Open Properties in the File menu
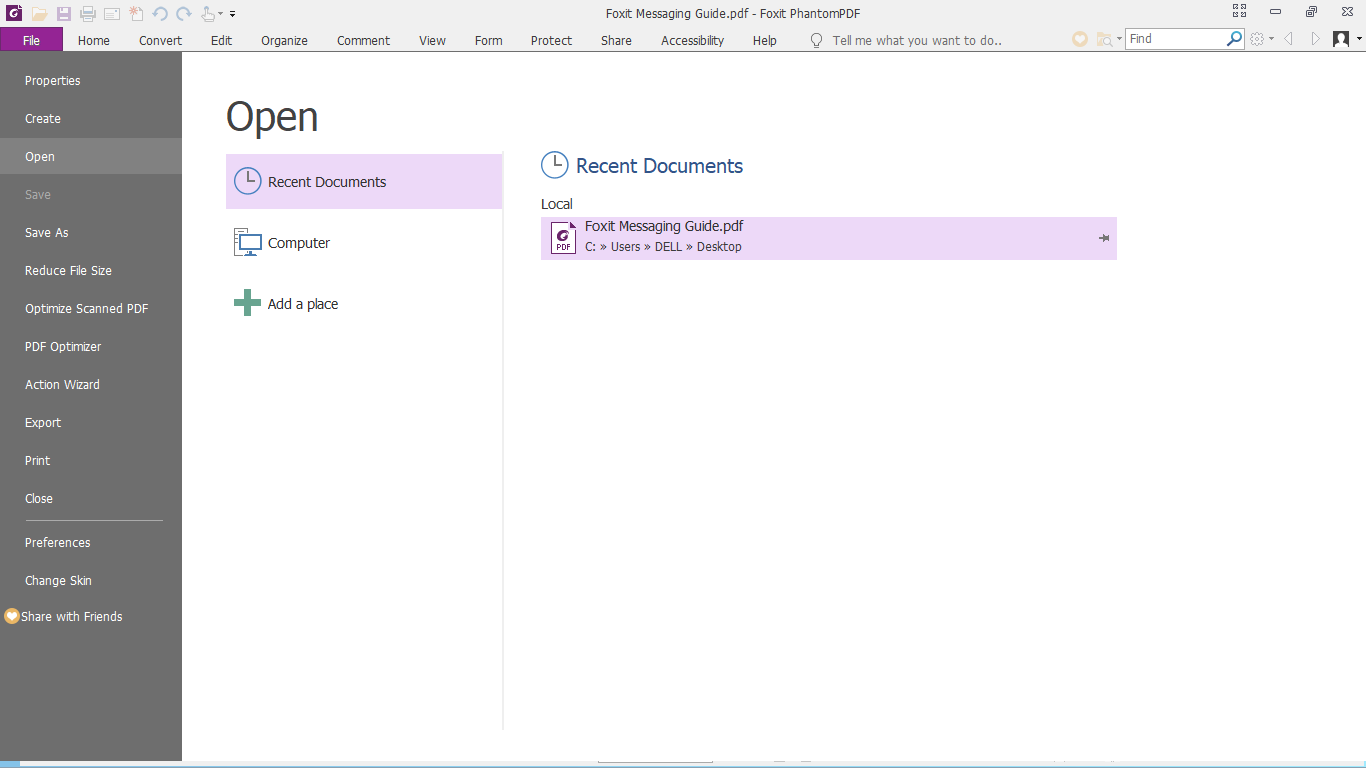The width and height of the screenshot is (1366, 768). [x=91, y=81]
